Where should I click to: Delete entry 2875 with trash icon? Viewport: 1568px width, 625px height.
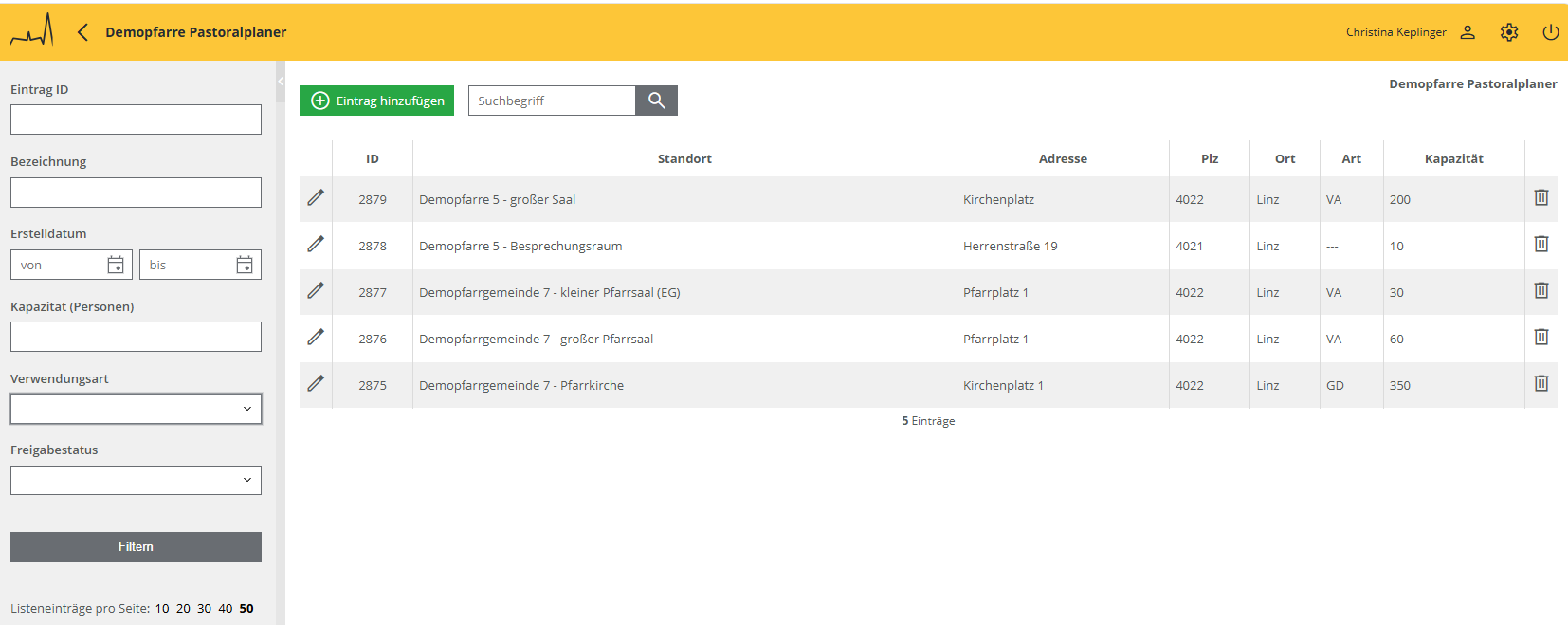[1541, 383]
